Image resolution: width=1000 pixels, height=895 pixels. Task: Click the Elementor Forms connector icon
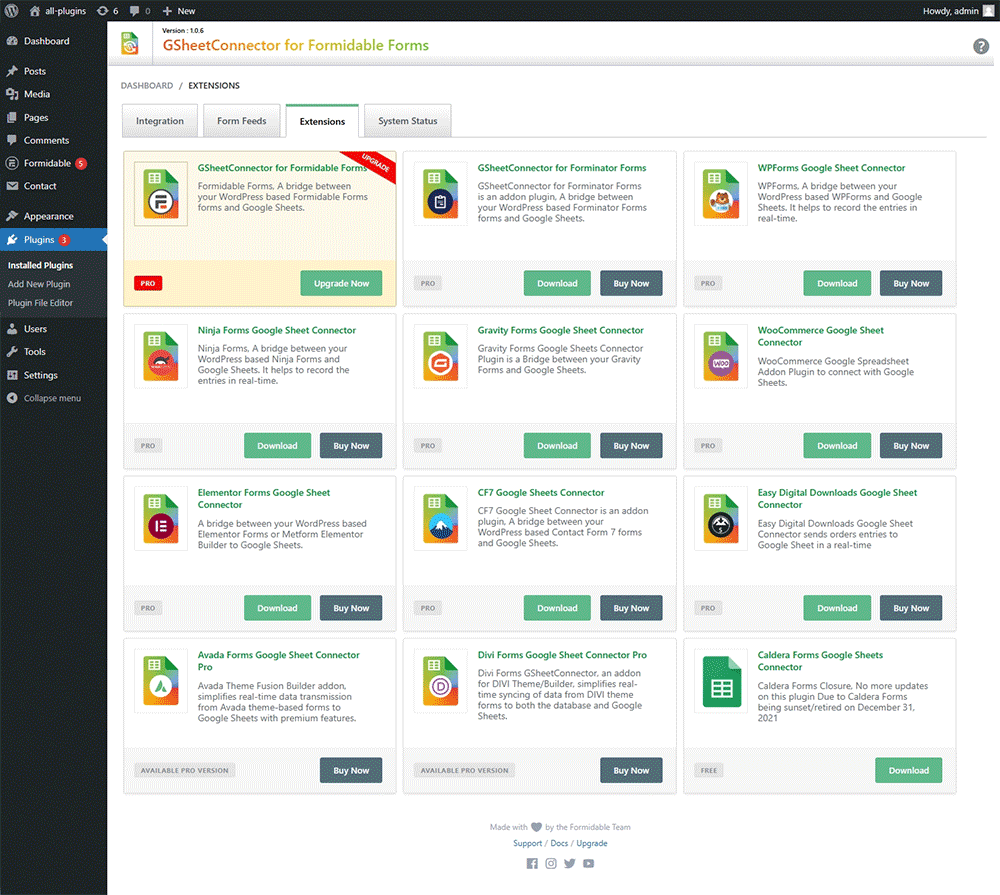(161, 519)
